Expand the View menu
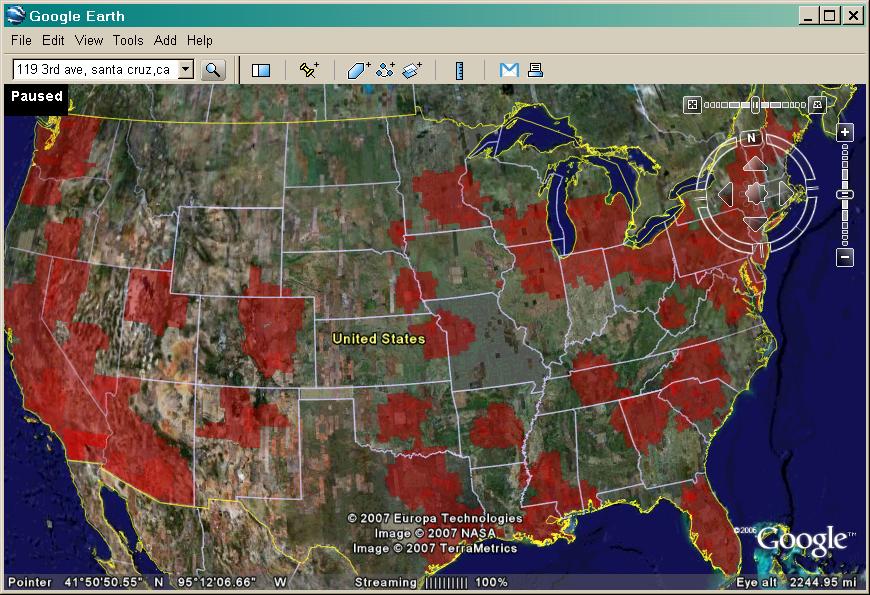 pyautogui.click(x=89, y=40)
